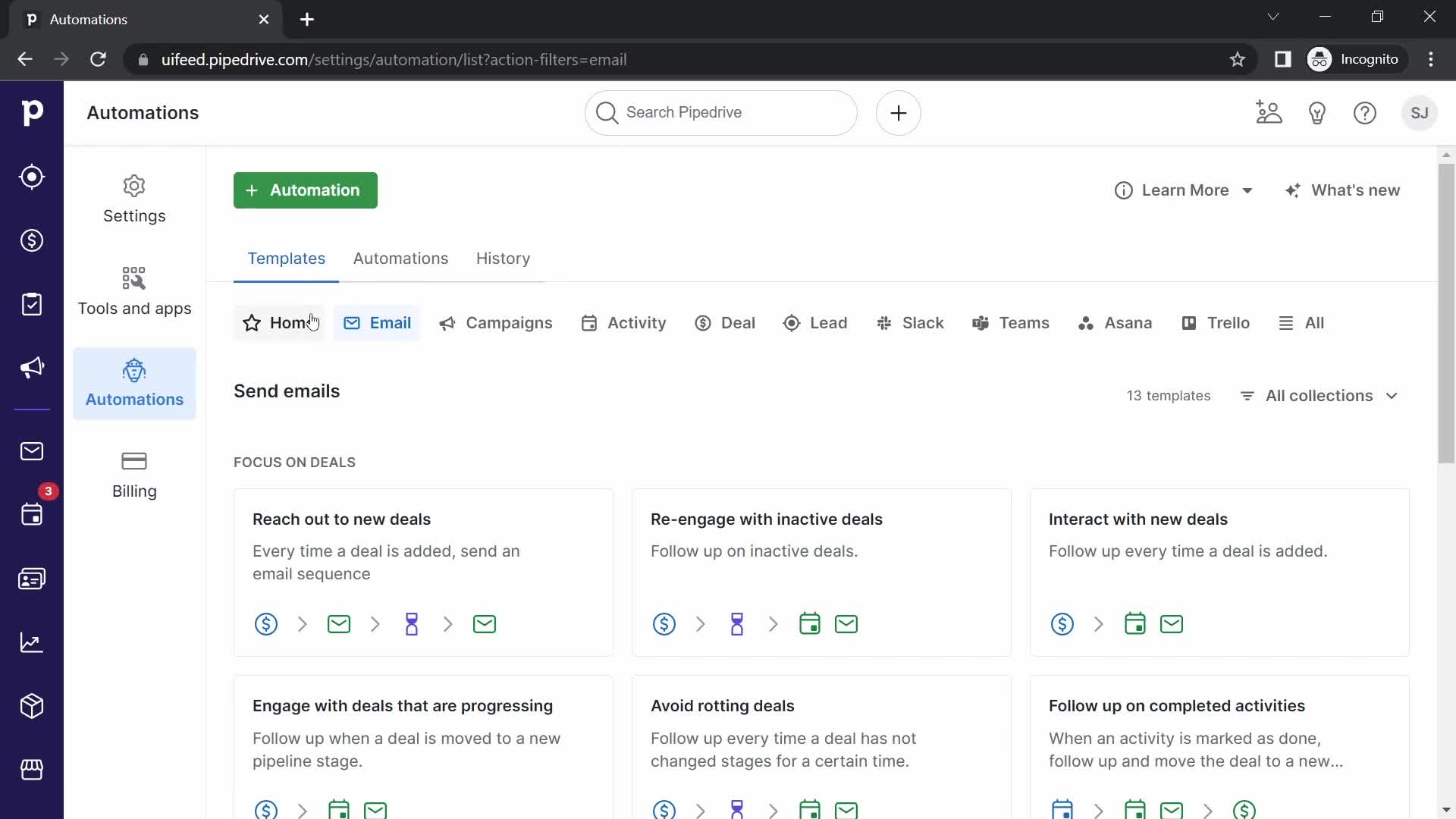Select Automations in side panel
The image size is (1456, 819).
pos(134,384)
